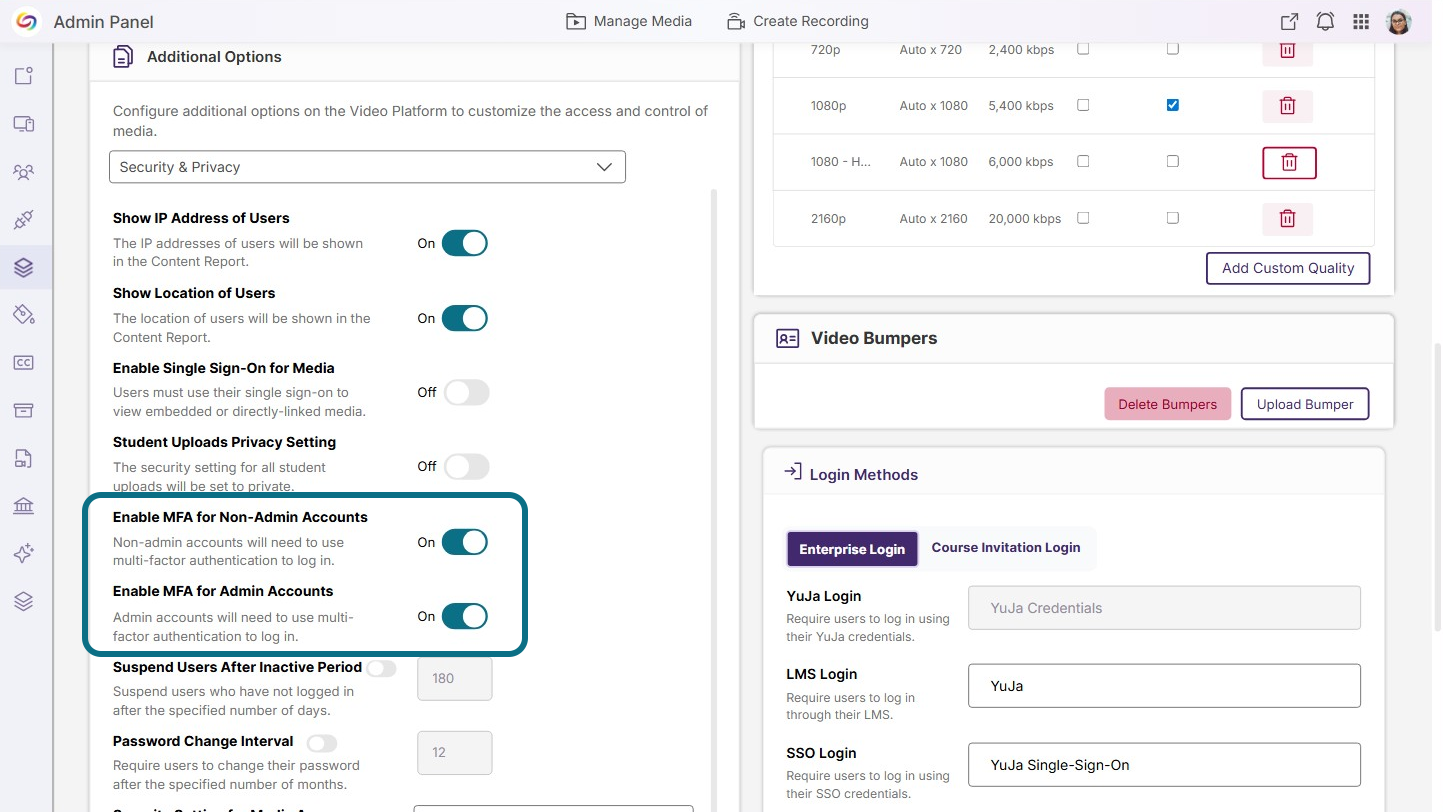Screen dimensions: 1443x812
Task: Open the media file icon in sidebar
Action: tap(24, 459)
